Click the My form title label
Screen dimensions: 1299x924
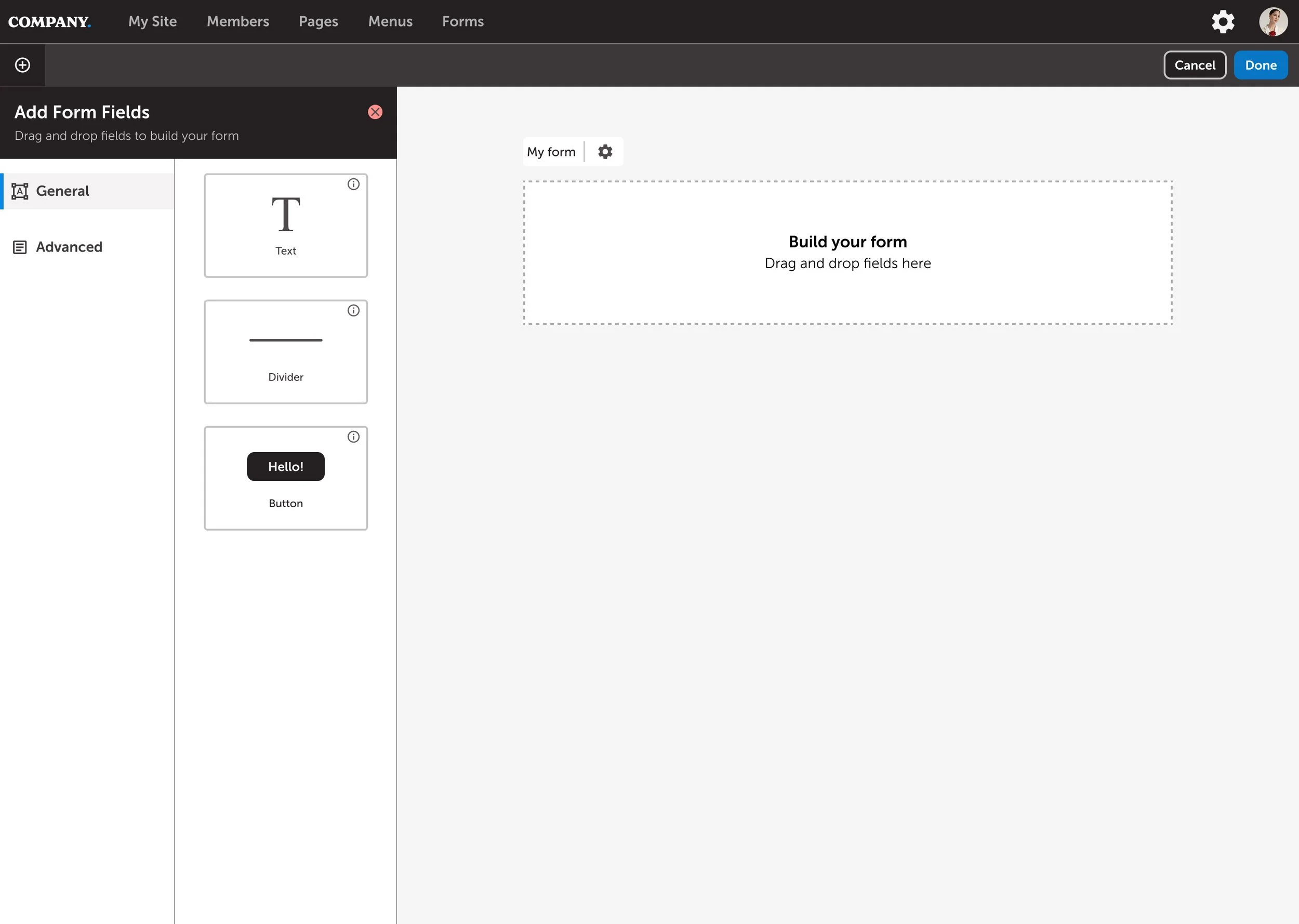pyautogui.click(x=551, y=152)
